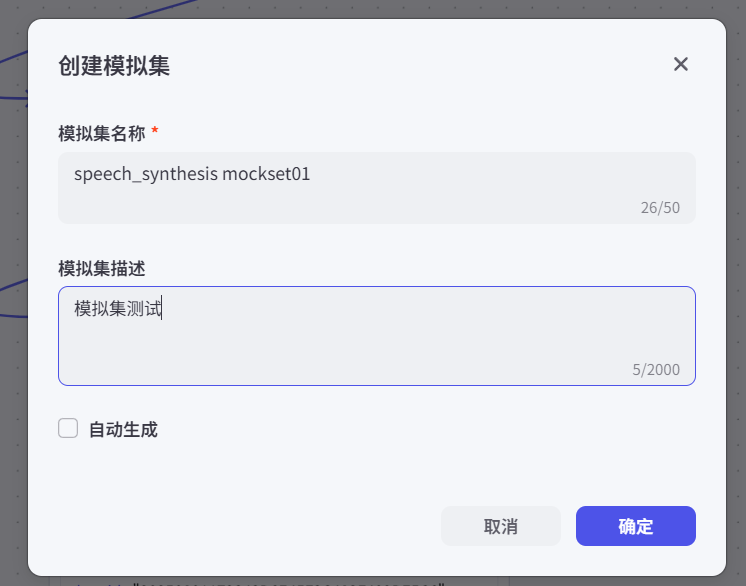The image size is (746, 586).
Task: Enable the 自动生成 checkbox
Action: click(x=68, y=429)
